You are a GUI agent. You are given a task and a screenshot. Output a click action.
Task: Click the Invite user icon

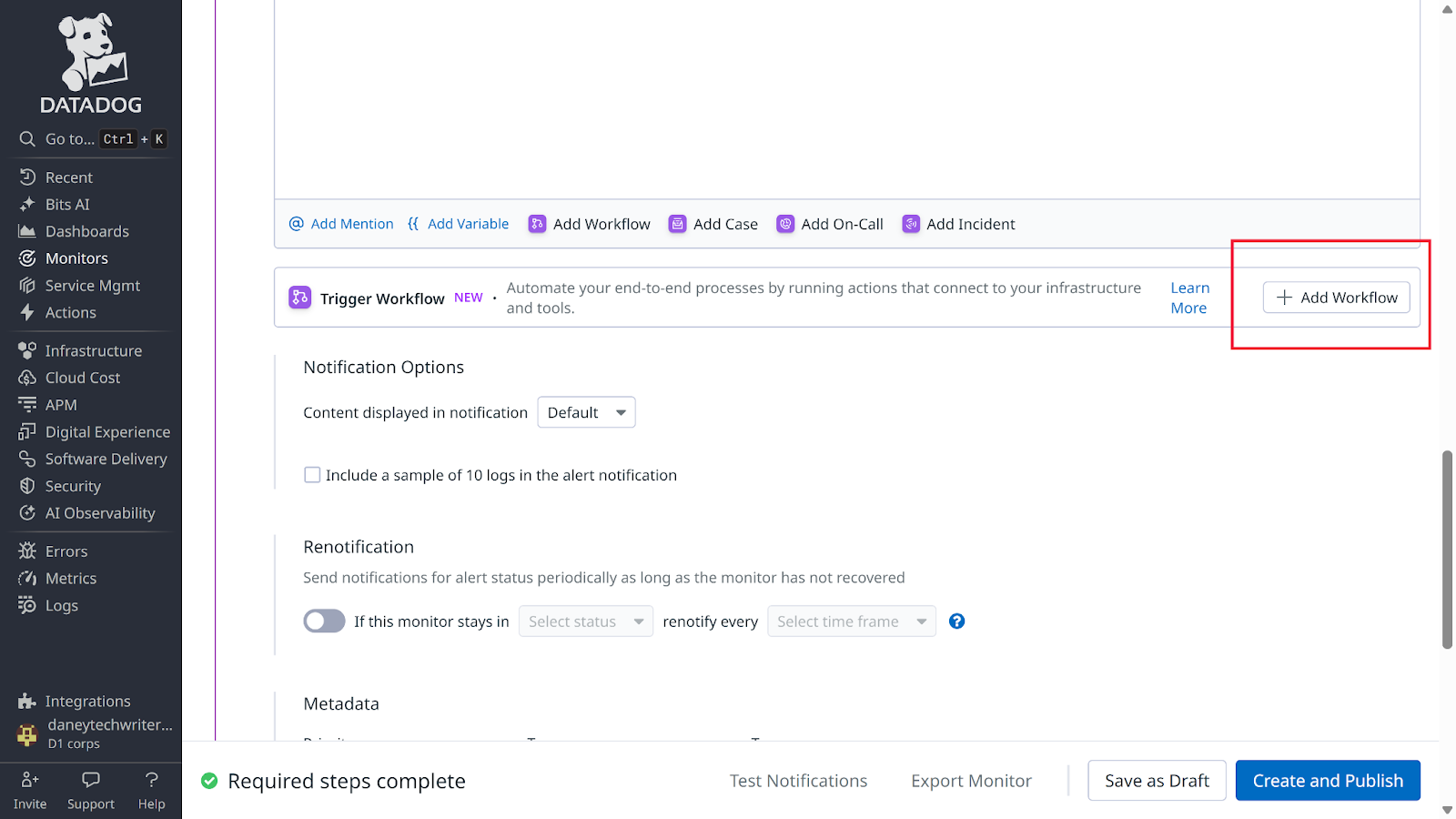(x=30, y=780)
